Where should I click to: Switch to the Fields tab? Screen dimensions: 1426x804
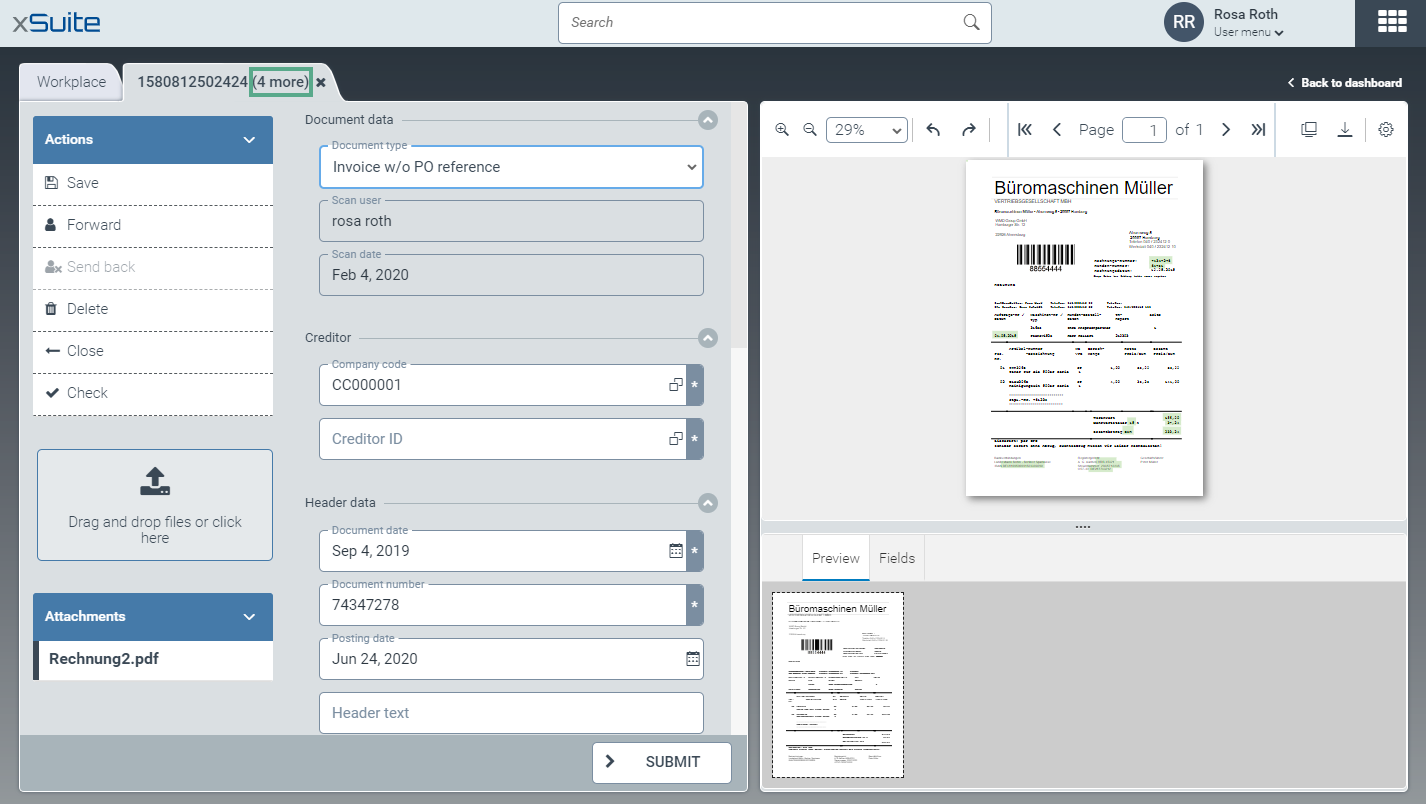pyautogui.click(x=896, y=558)
